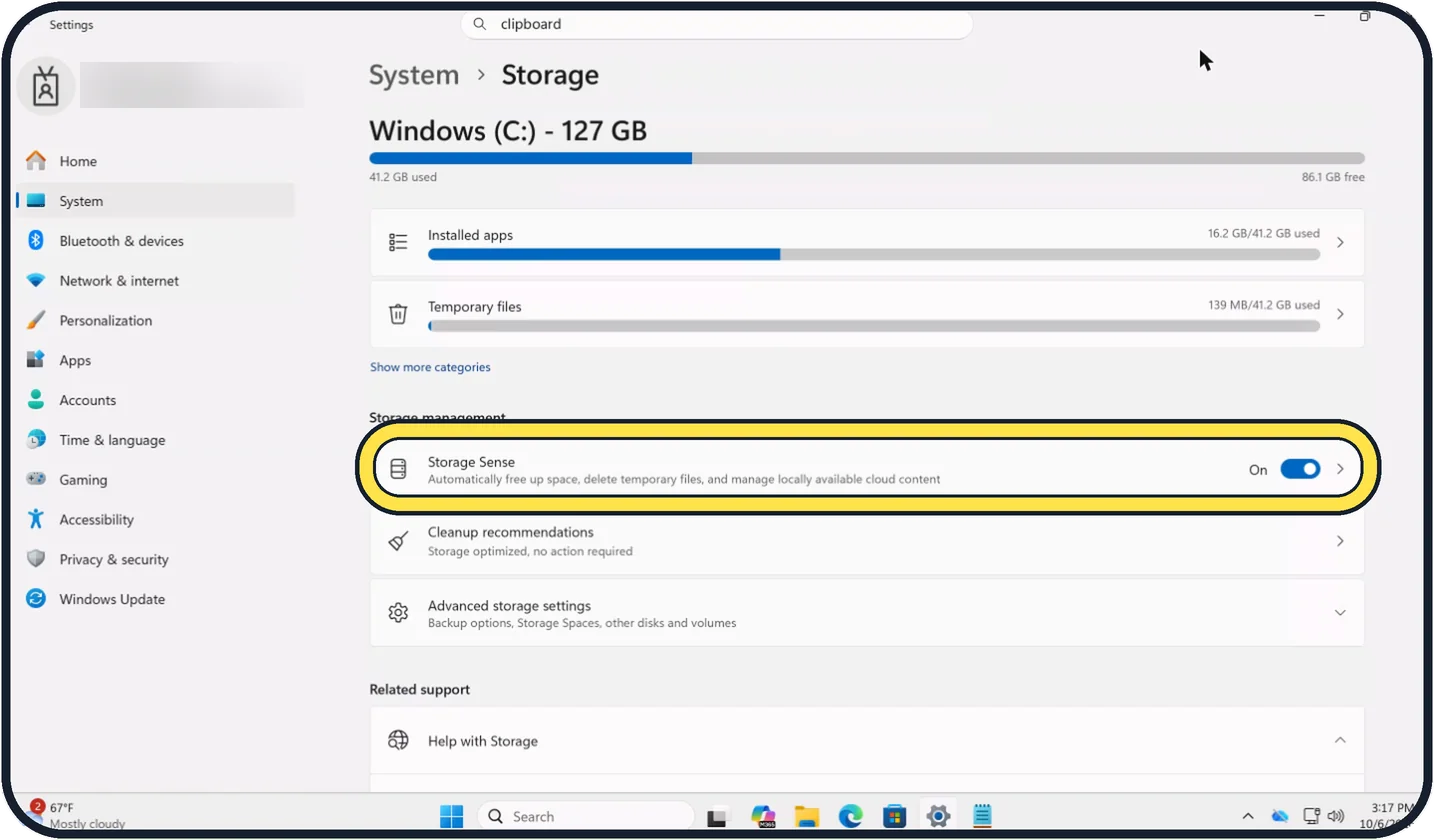The image size is (1434, 840).
Task: Click the Windows (C:) storage usage bar
Action: click(867, 158)
